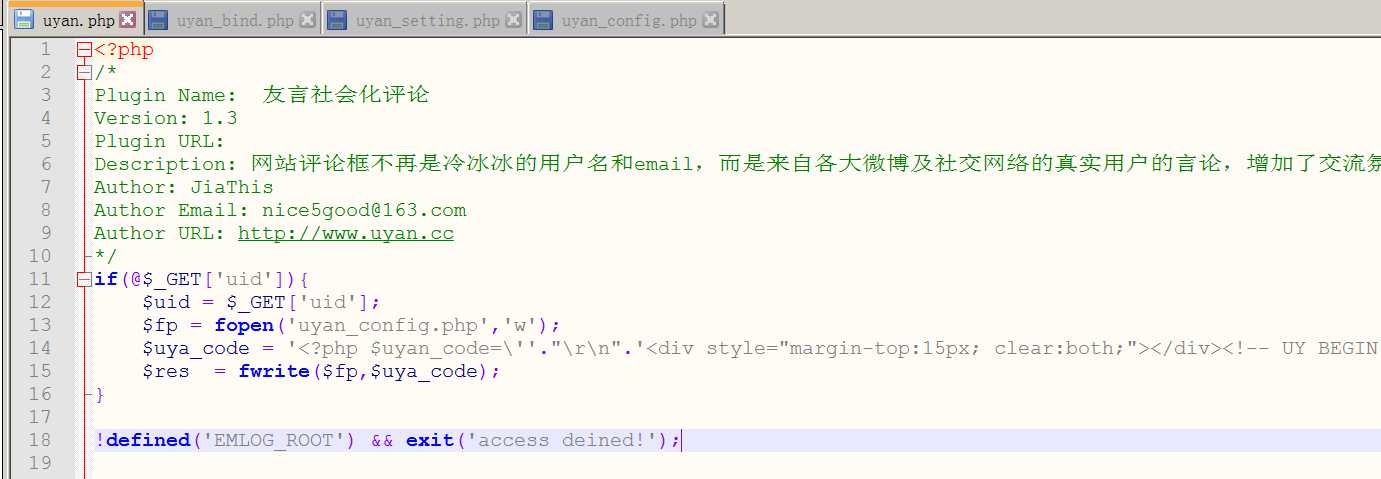Close the uyan_bind.php tab
The width and height of the screenshot is (1381, 479).
pos(307,20)
